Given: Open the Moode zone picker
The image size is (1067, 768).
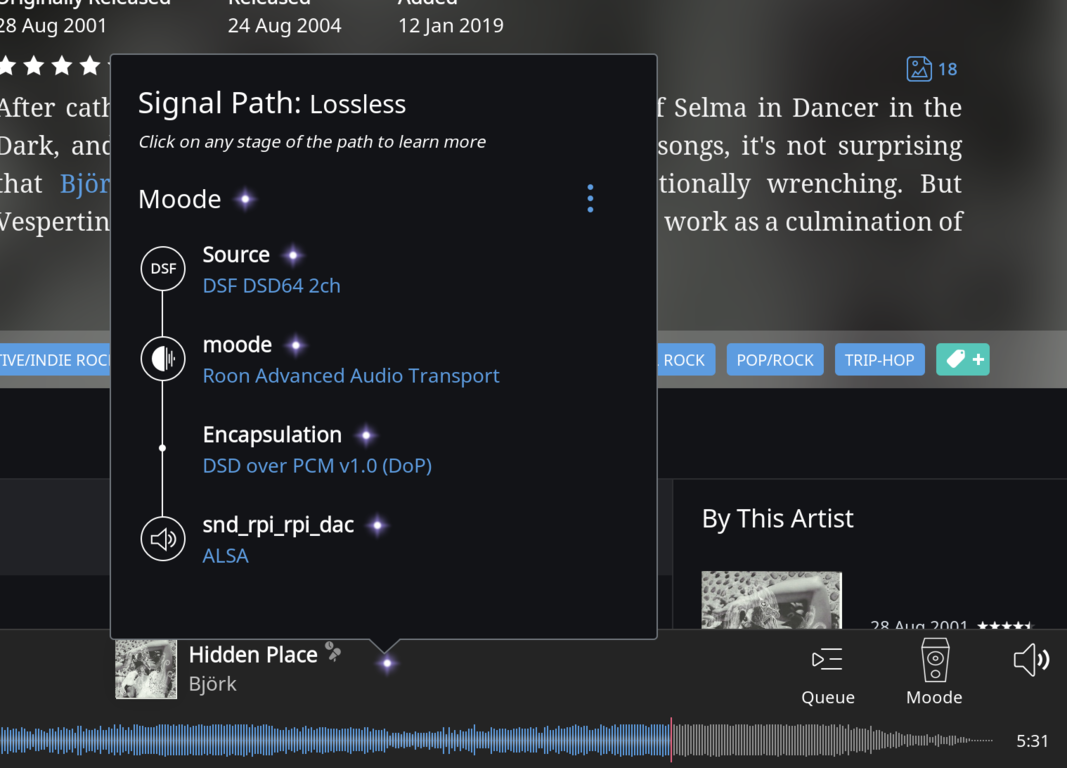Looking at the screenshot, I should pyautogui.click(x=934, y=672).
